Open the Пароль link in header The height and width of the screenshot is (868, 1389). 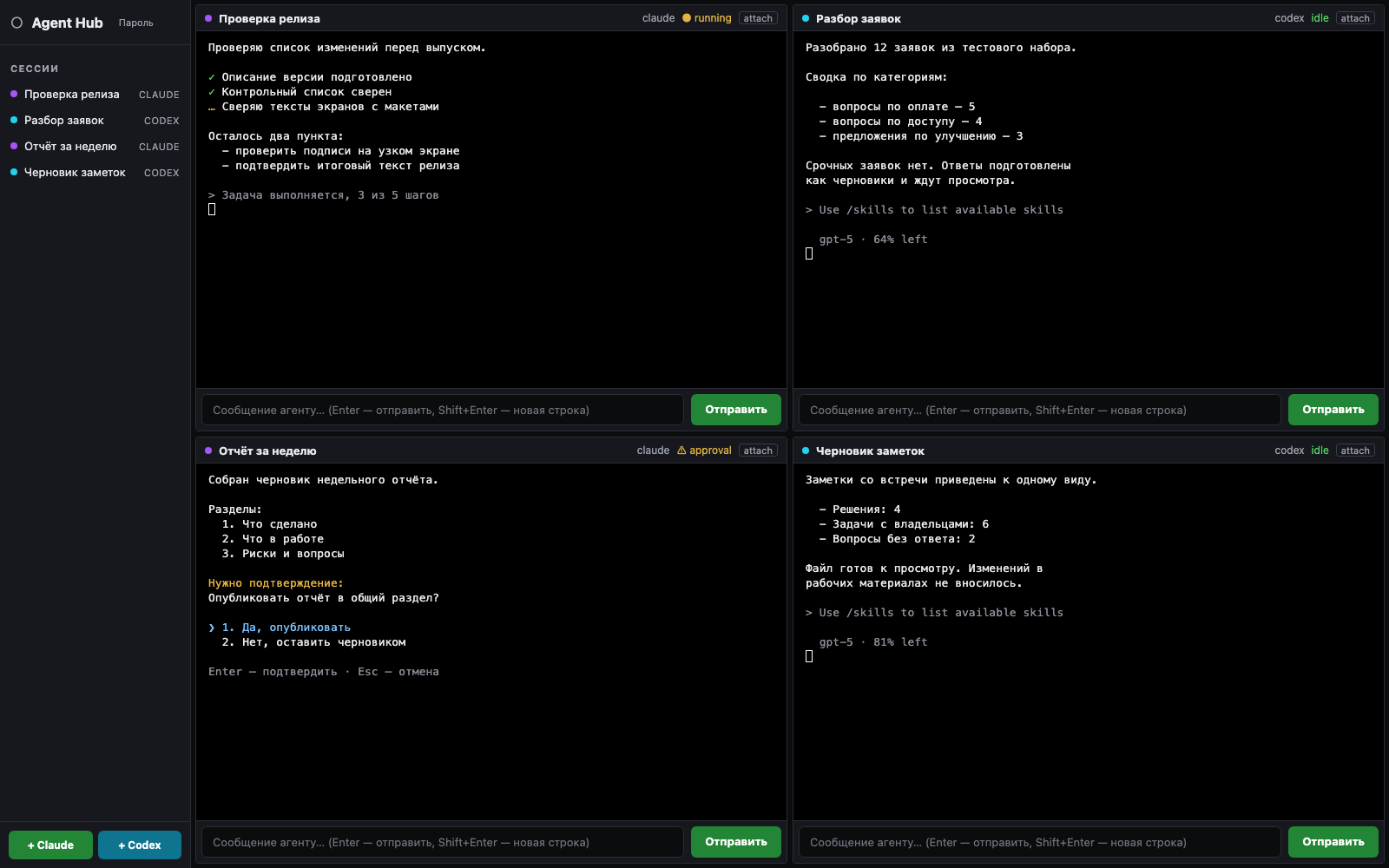click(x=135, y=23)
